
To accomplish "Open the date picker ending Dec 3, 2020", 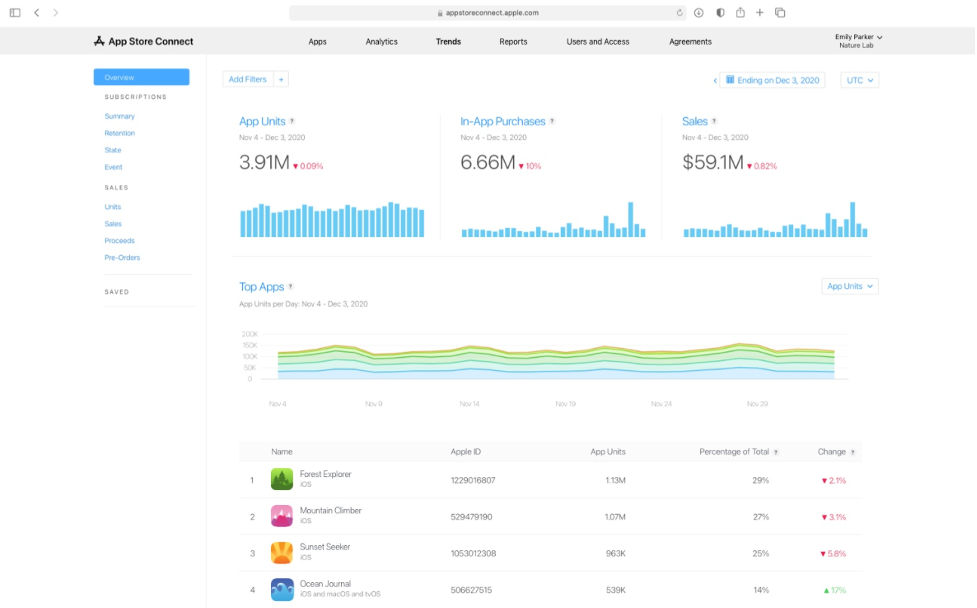I will click(x=772, y=80).
